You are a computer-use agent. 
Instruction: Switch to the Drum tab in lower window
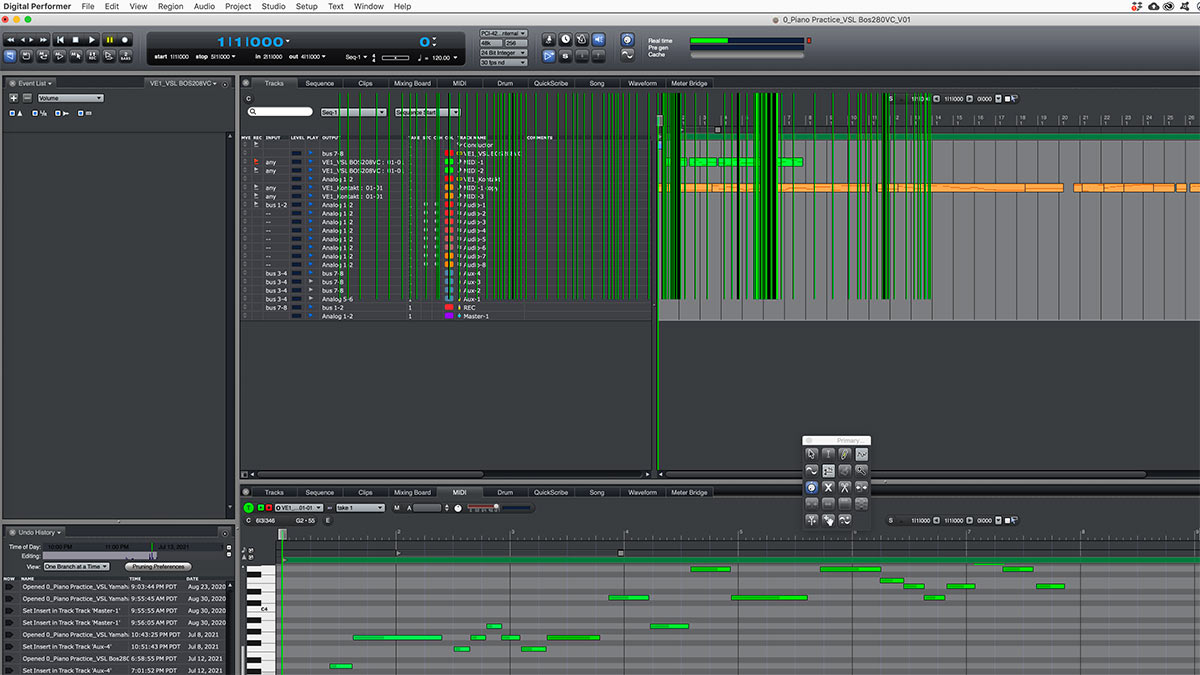click(x=505, y=493)
